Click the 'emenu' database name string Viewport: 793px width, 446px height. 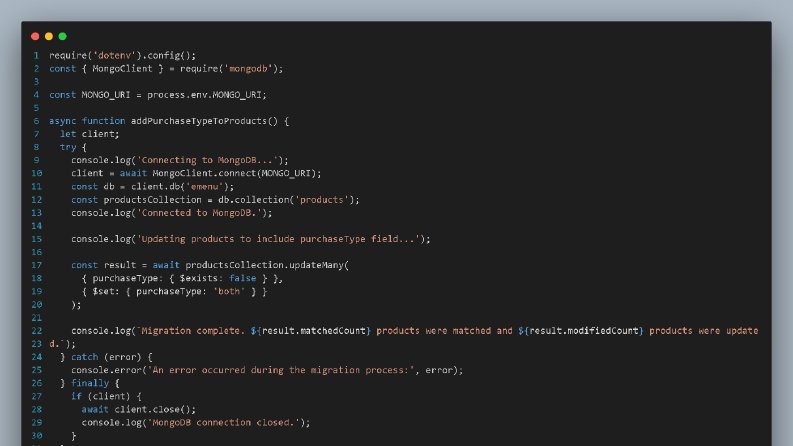[204, 187]
